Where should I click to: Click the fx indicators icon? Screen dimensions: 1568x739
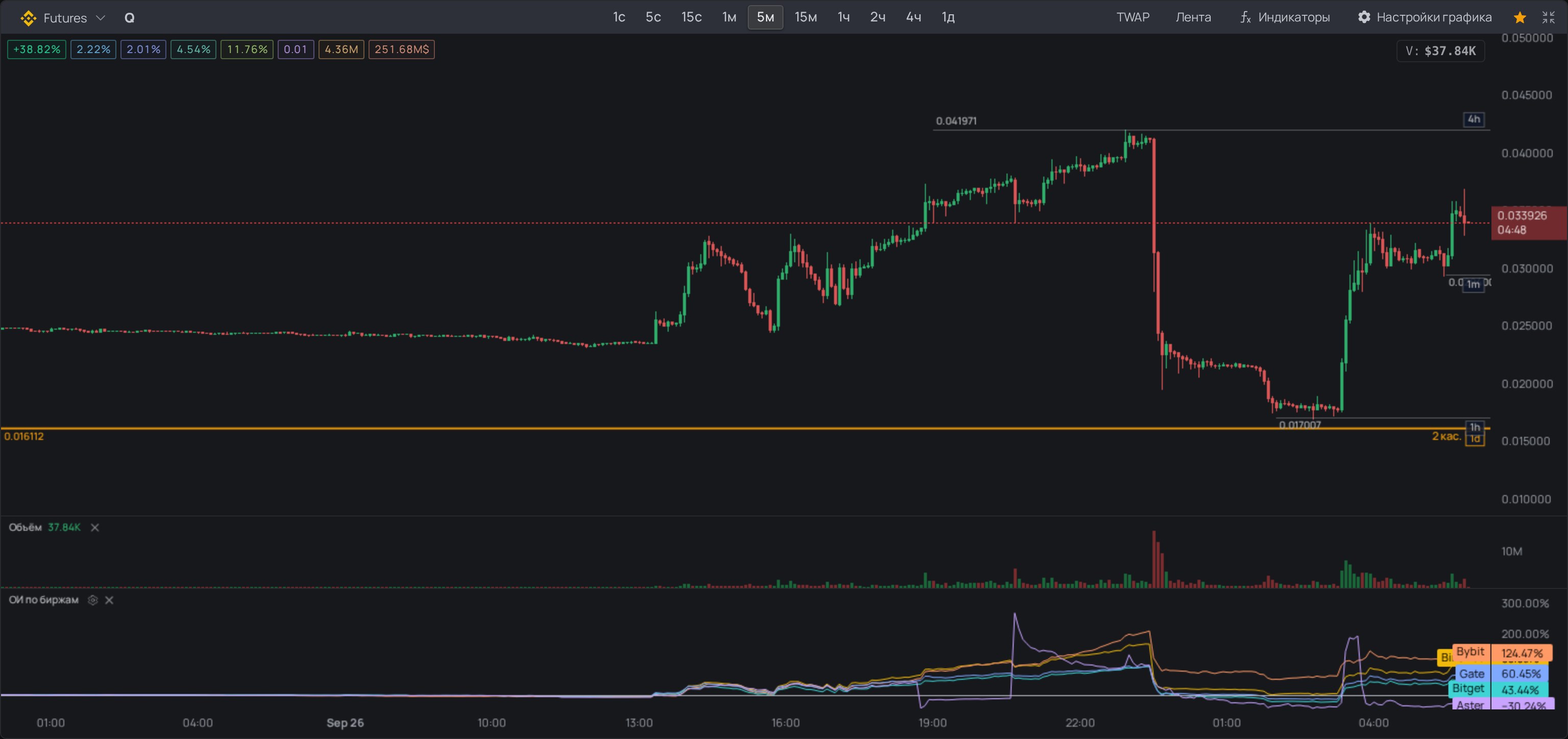pyautogui.click(x=1245, y=18)
